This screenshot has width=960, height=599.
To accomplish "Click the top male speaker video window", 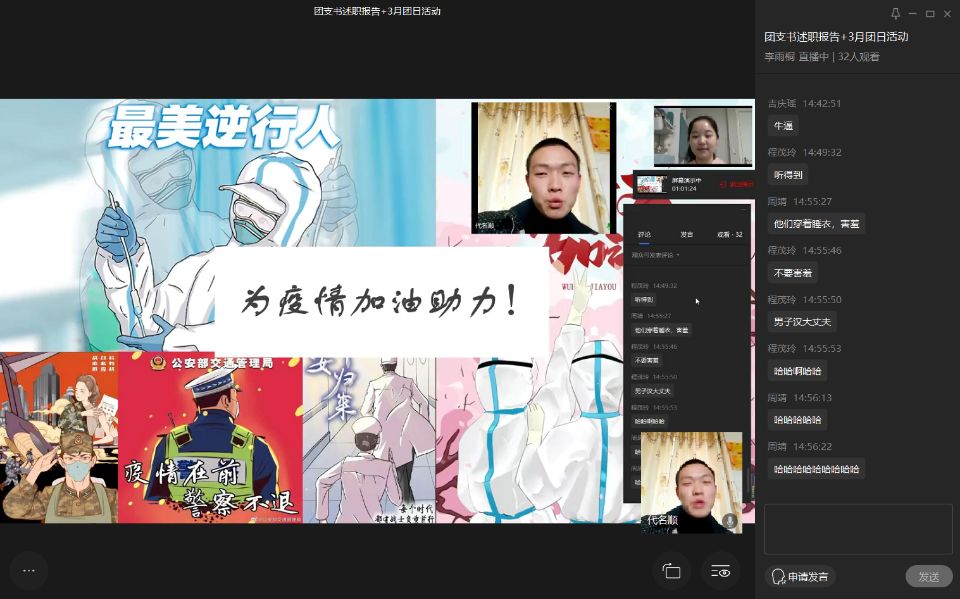I will 544,168.
